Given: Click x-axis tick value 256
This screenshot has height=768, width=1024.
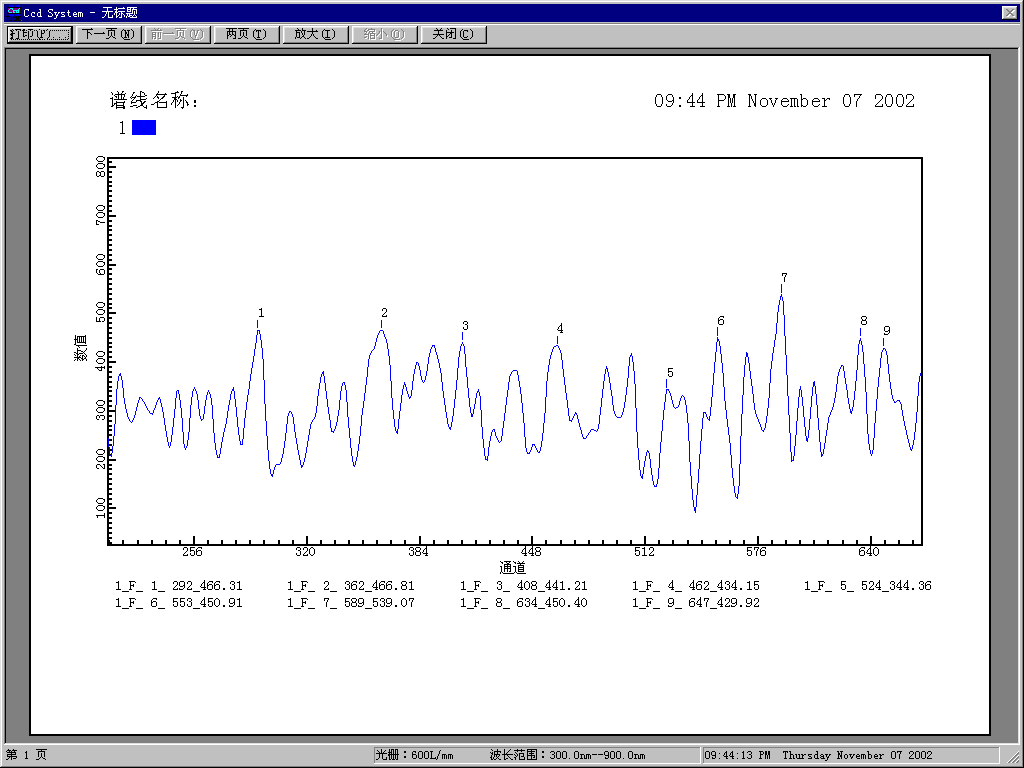Looking at the screenshot, I should click(x=192, y=552).
